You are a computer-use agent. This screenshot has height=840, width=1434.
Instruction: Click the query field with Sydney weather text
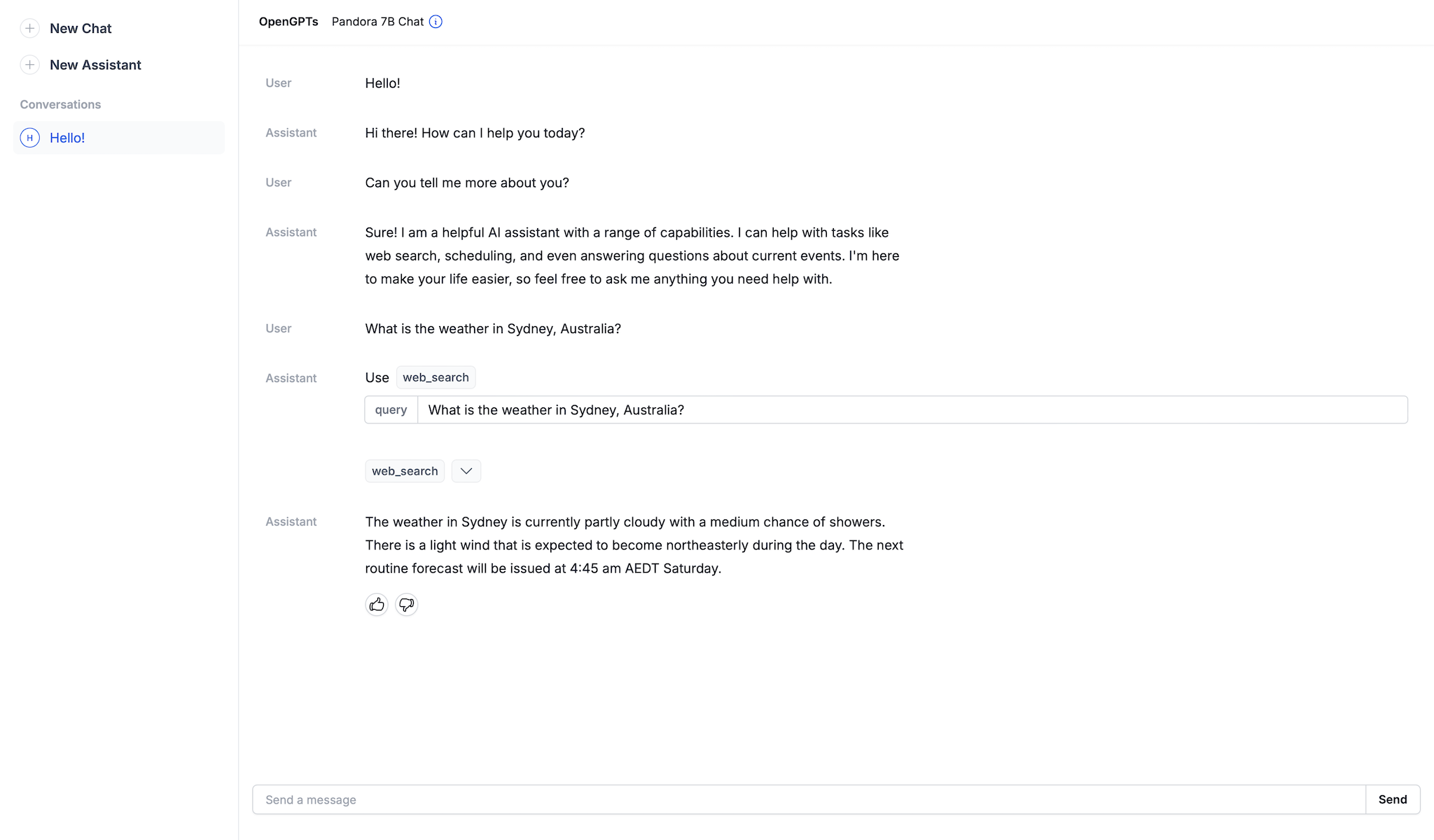click(912, 410)
